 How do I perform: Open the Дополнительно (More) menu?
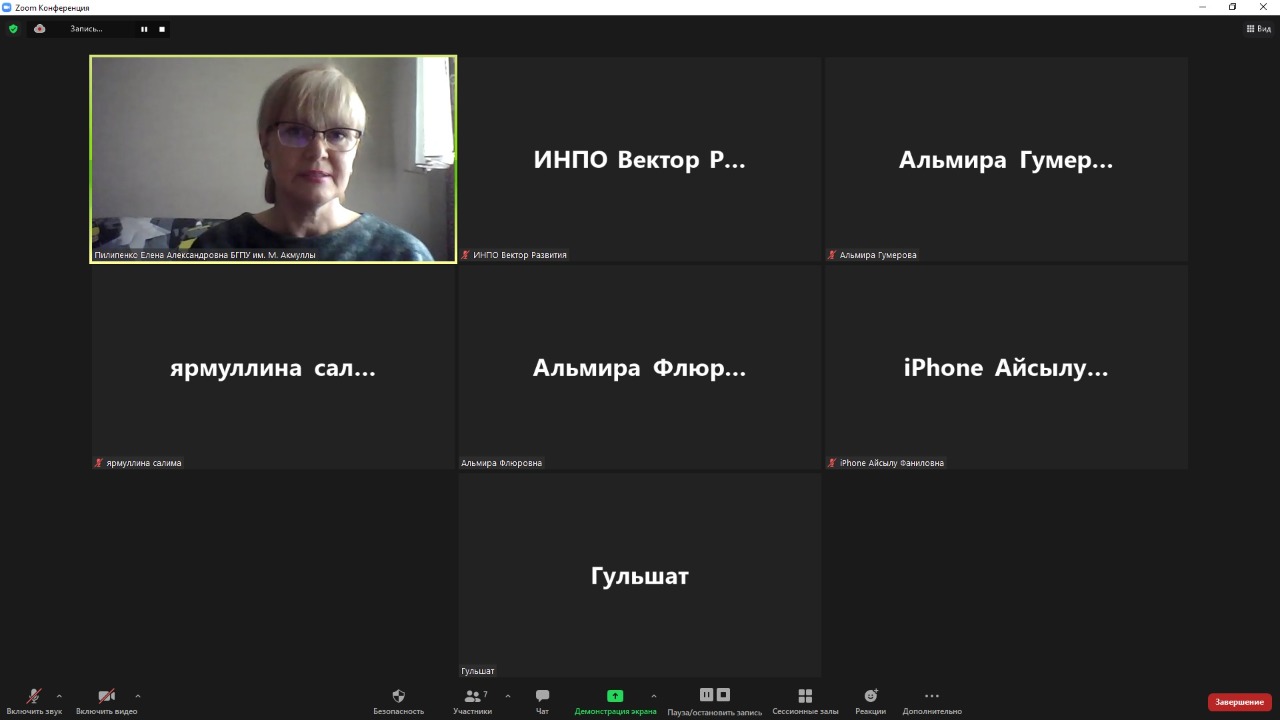point(932,697)
